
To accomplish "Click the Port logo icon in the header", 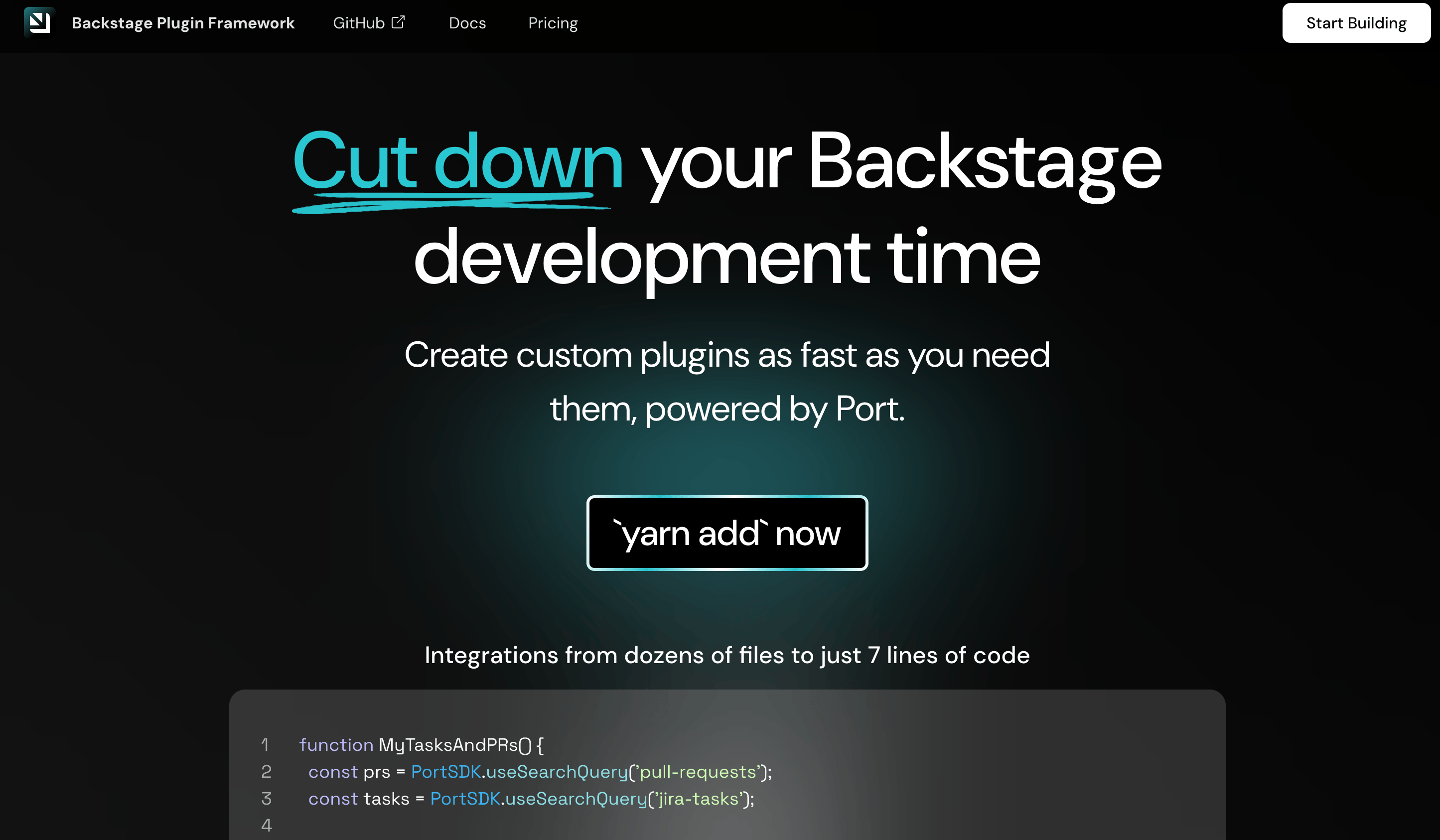I will click(39, 22).
